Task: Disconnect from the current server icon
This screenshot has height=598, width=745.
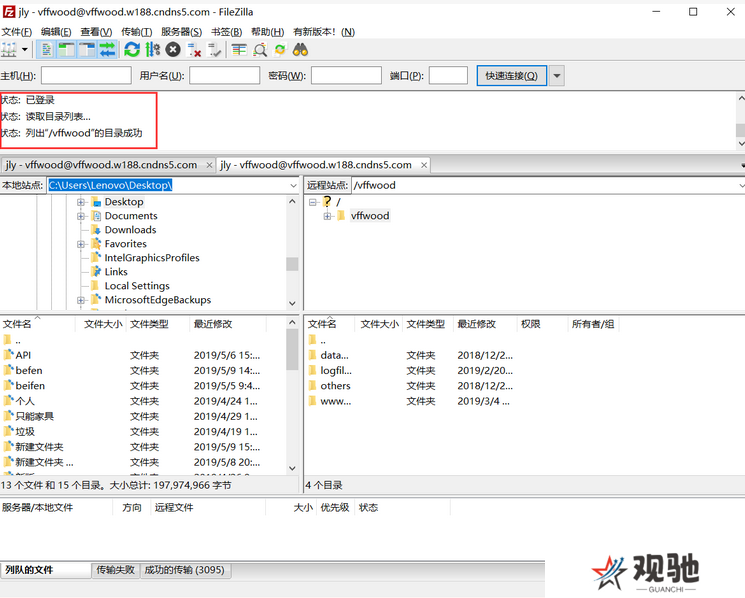Action: [x=194, y=49]
